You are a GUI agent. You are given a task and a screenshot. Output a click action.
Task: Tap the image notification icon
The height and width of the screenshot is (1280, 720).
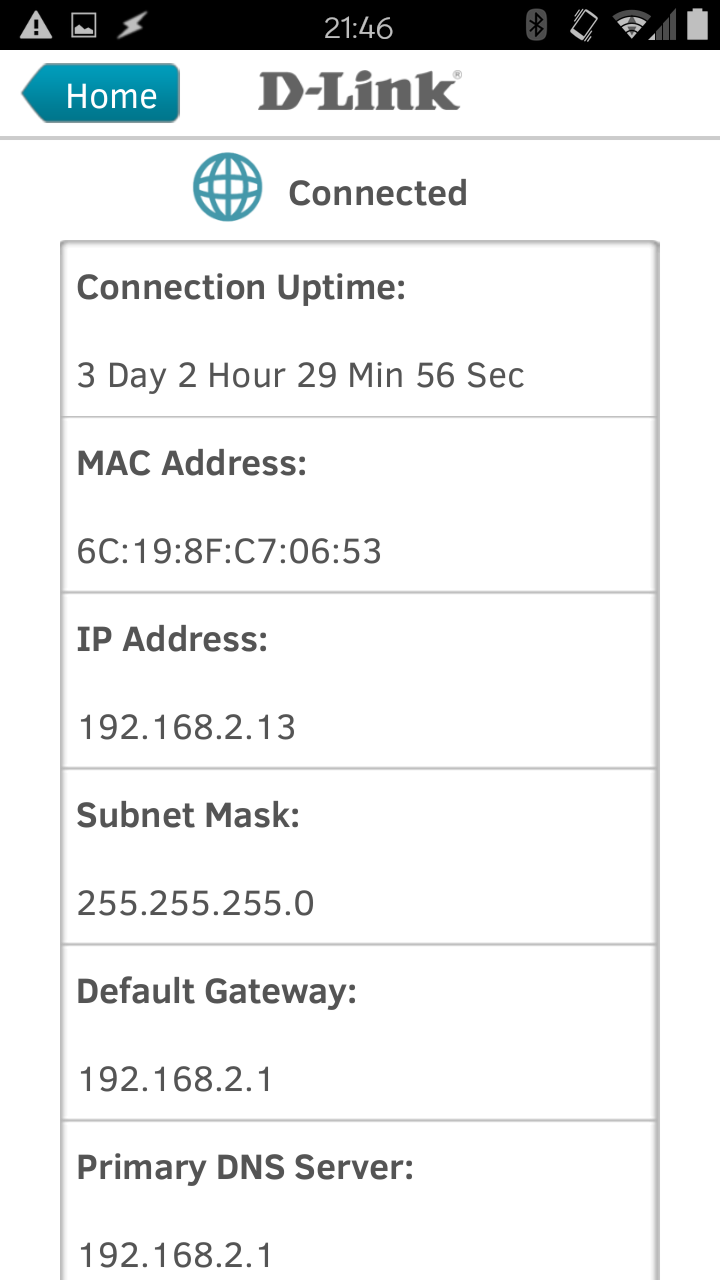point(84,26)
